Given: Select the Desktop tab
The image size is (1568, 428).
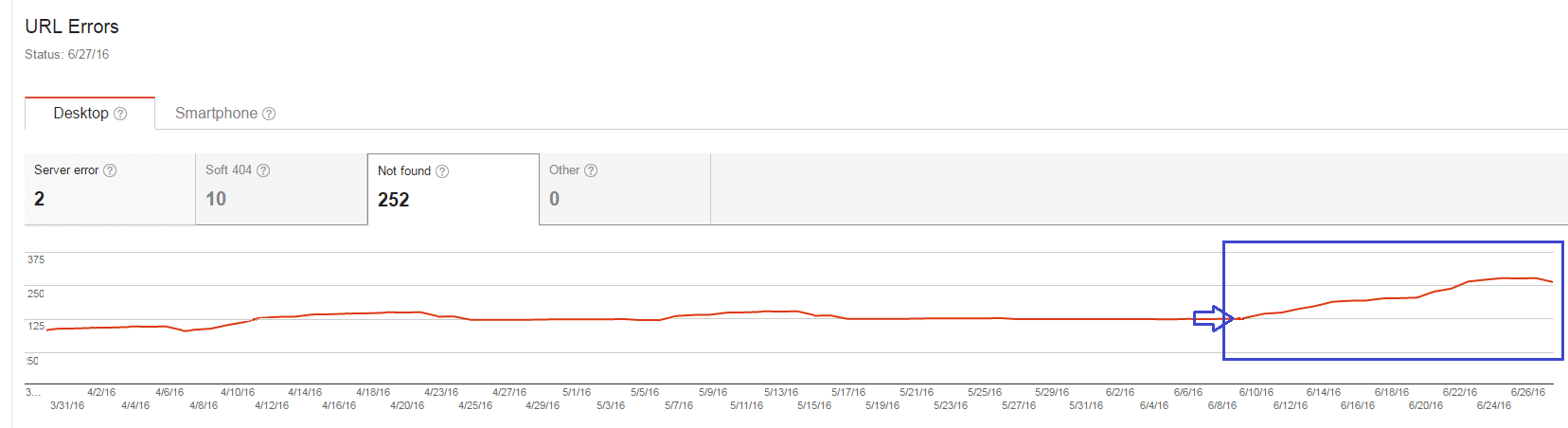Looking at the screenshot, I should coord(90,113).
